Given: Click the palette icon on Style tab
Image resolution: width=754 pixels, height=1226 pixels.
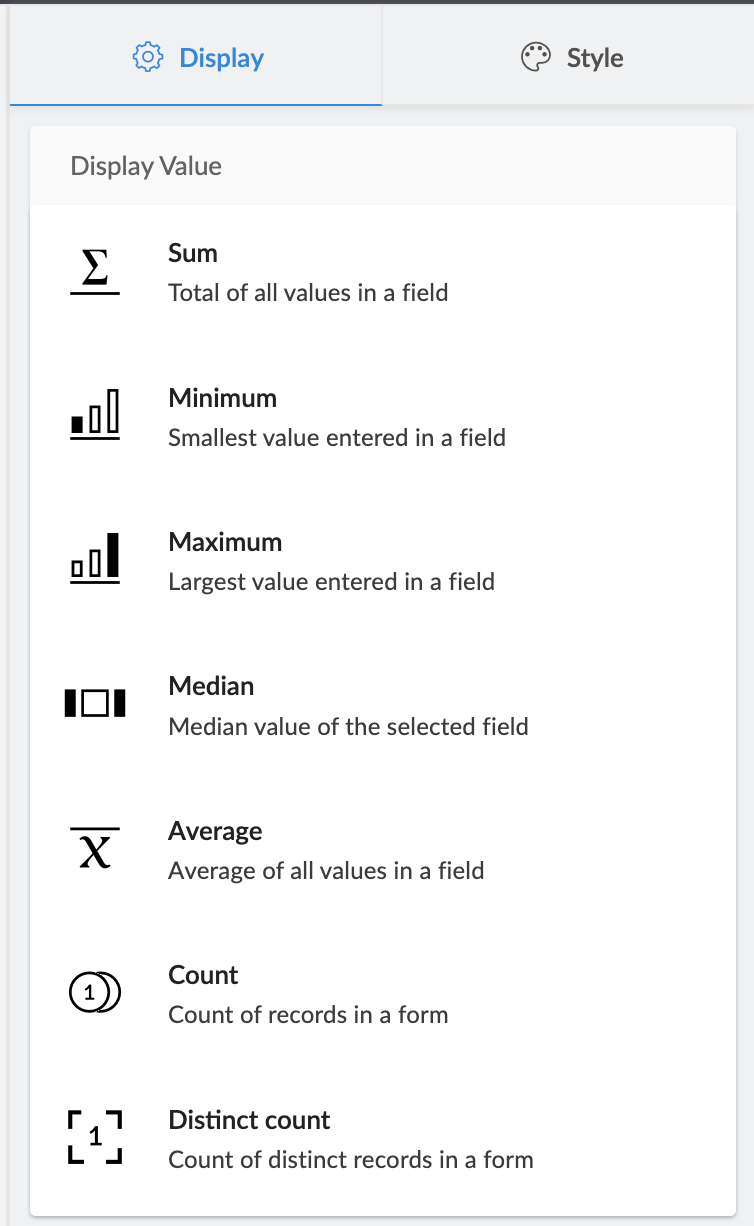Looking at the screenshot, I should 536,58.
